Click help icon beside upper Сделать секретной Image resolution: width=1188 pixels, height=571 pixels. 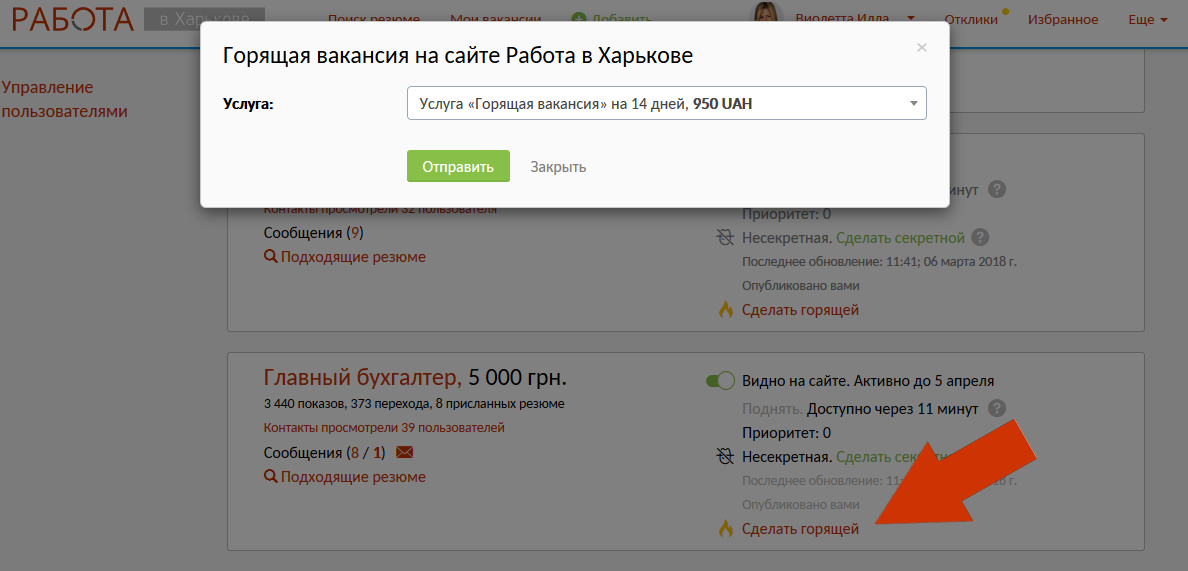[980, 238]
